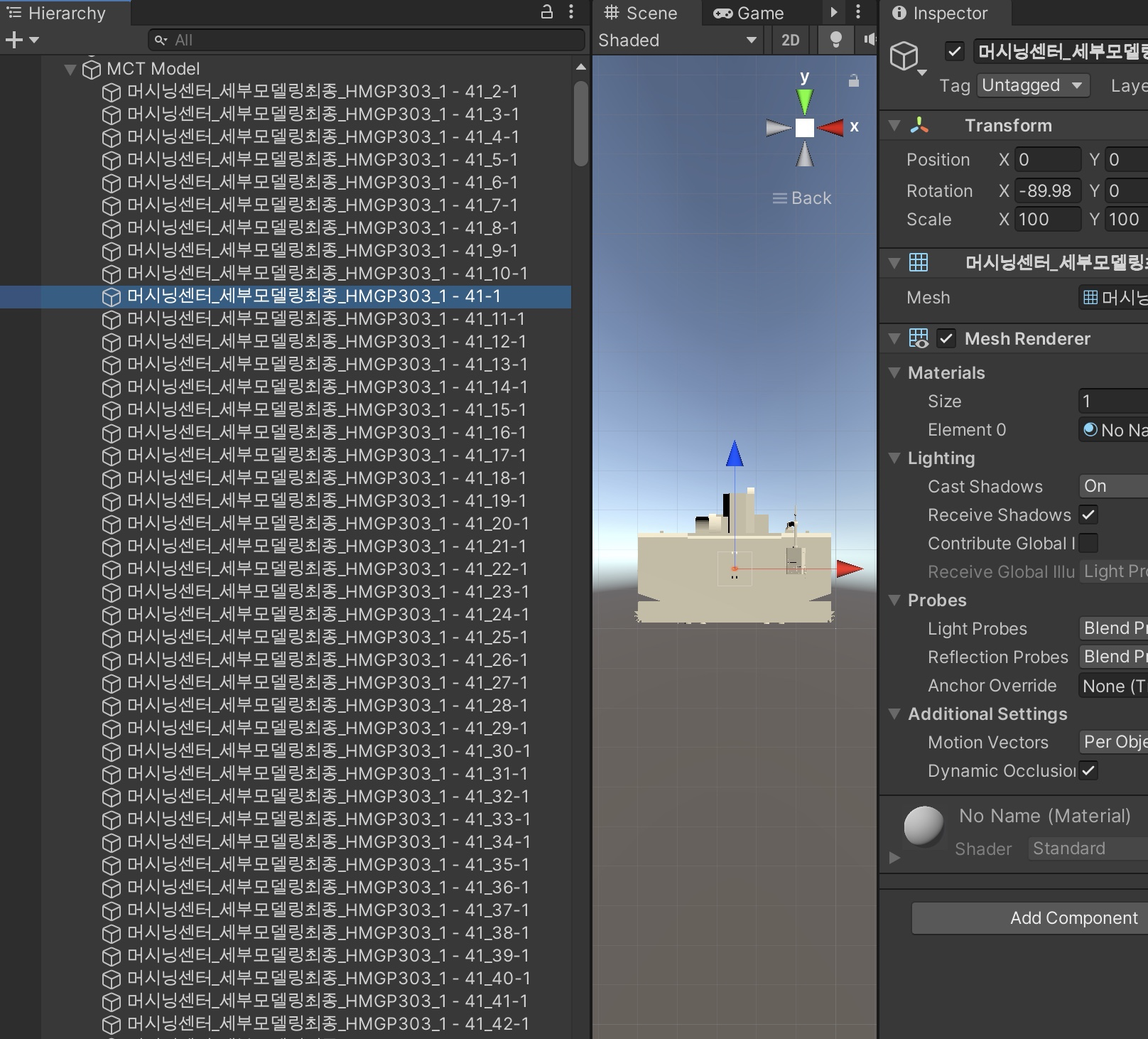This screenshot has height=1039, width=1148.
Task: Collapse the Lighting section
Action: pyautogui.click(x=895, y=458)
